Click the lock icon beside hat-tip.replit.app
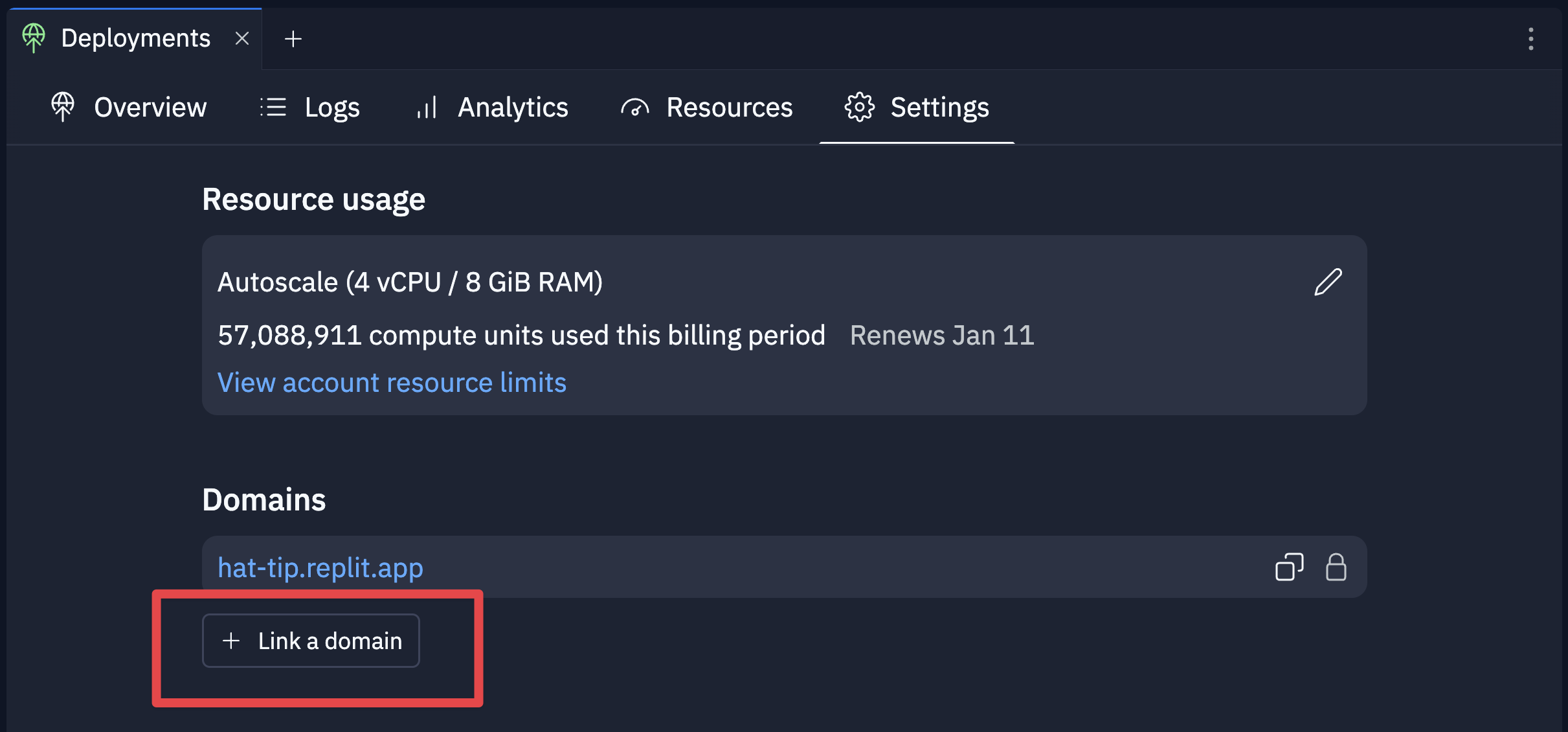This screenshot has height=732, width=1568. 1336,567
